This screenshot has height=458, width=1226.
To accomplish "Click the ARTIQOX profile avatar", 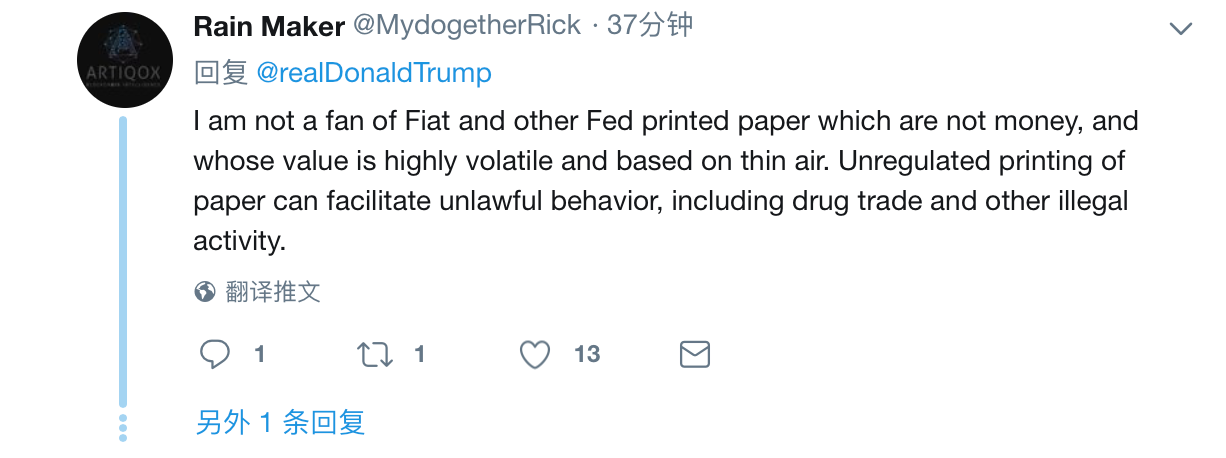I will click(123, 61).
